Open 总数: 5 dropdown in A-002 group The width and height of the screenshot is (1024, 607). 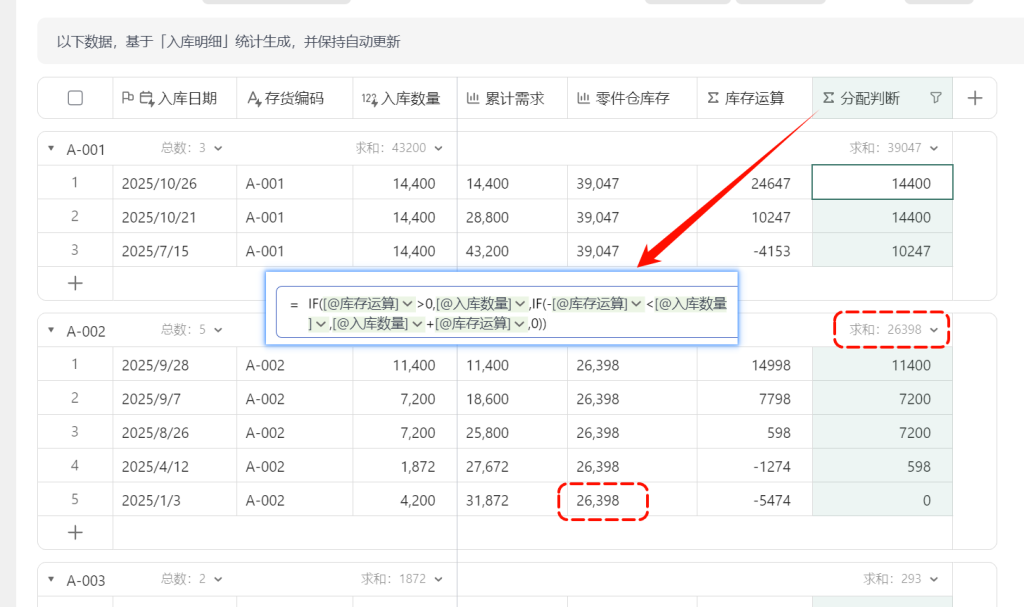tap(191, 330)
